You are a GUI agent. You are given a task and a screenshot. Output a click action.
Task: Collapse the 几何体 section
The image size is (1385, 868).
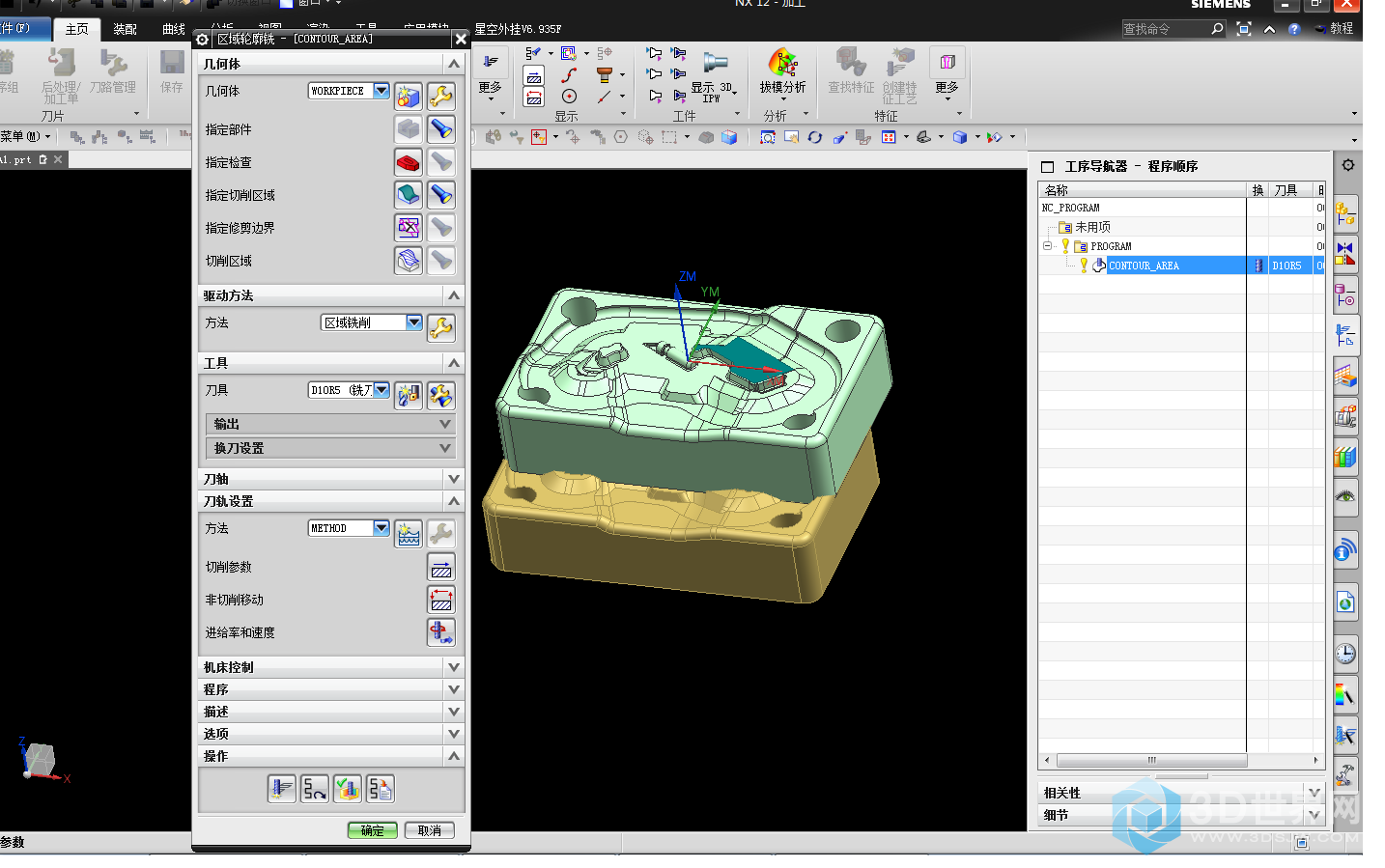454,64
